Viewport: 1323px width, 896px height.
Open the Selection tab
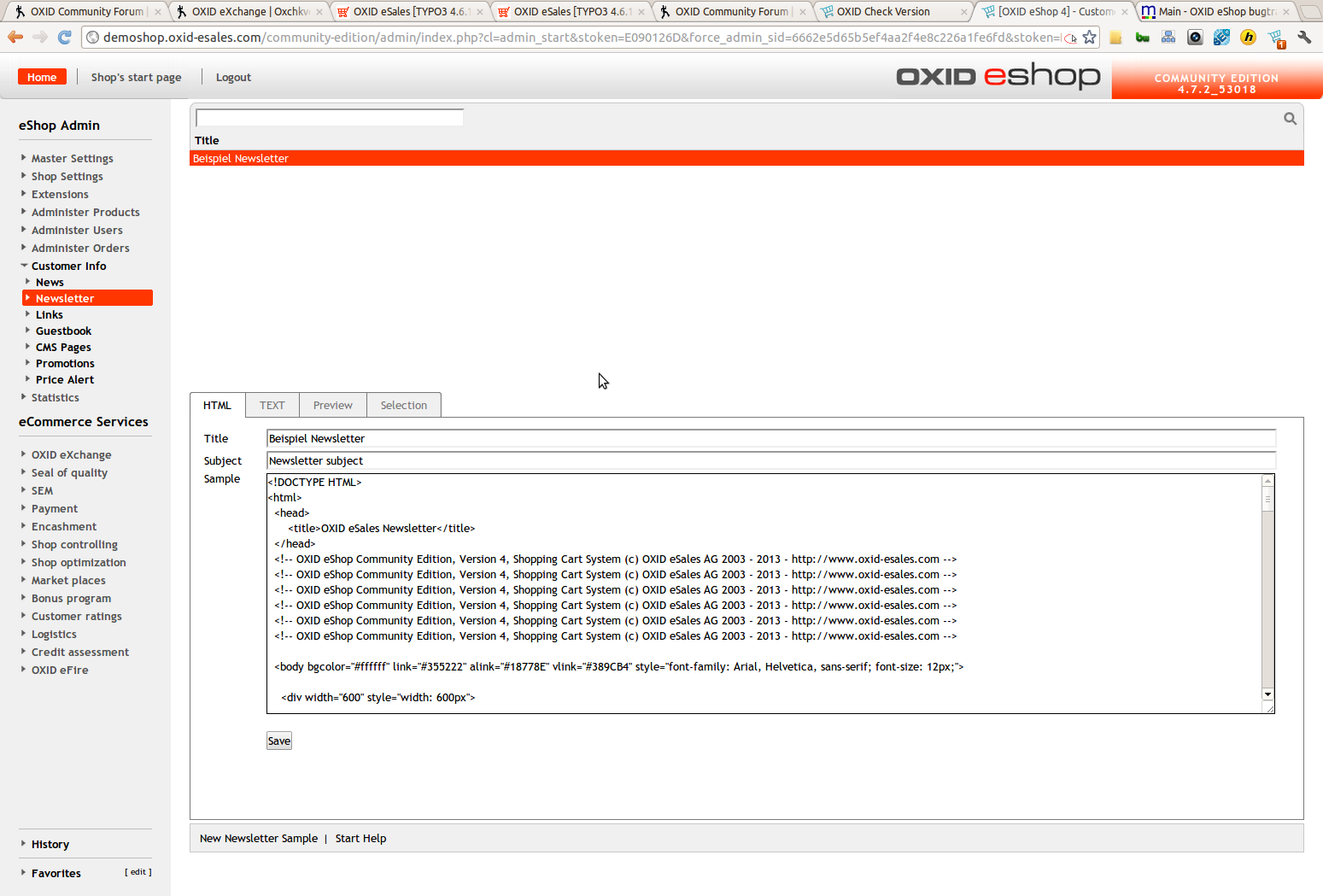pyautogui.click(x=403, y=405)
